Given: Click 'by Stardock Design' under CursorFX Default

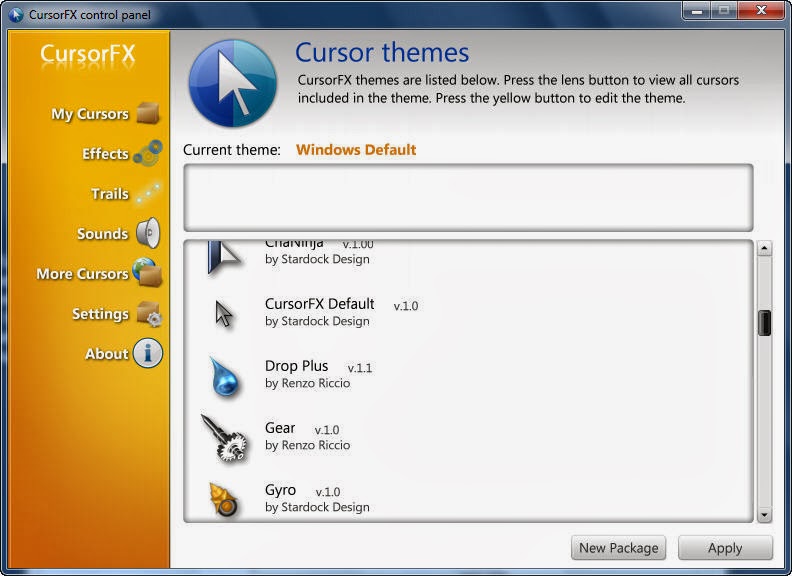Looking at the screenshot, I should click(x=317, y=321).
